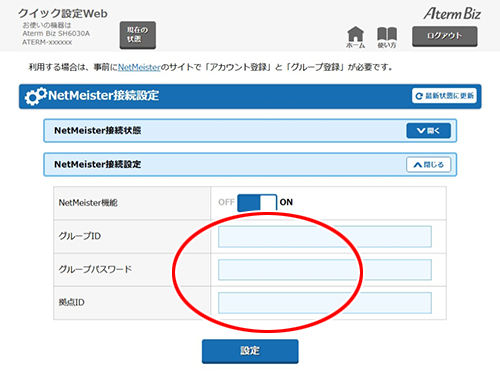Follow the NetMeister site link

tap(139, 67)
